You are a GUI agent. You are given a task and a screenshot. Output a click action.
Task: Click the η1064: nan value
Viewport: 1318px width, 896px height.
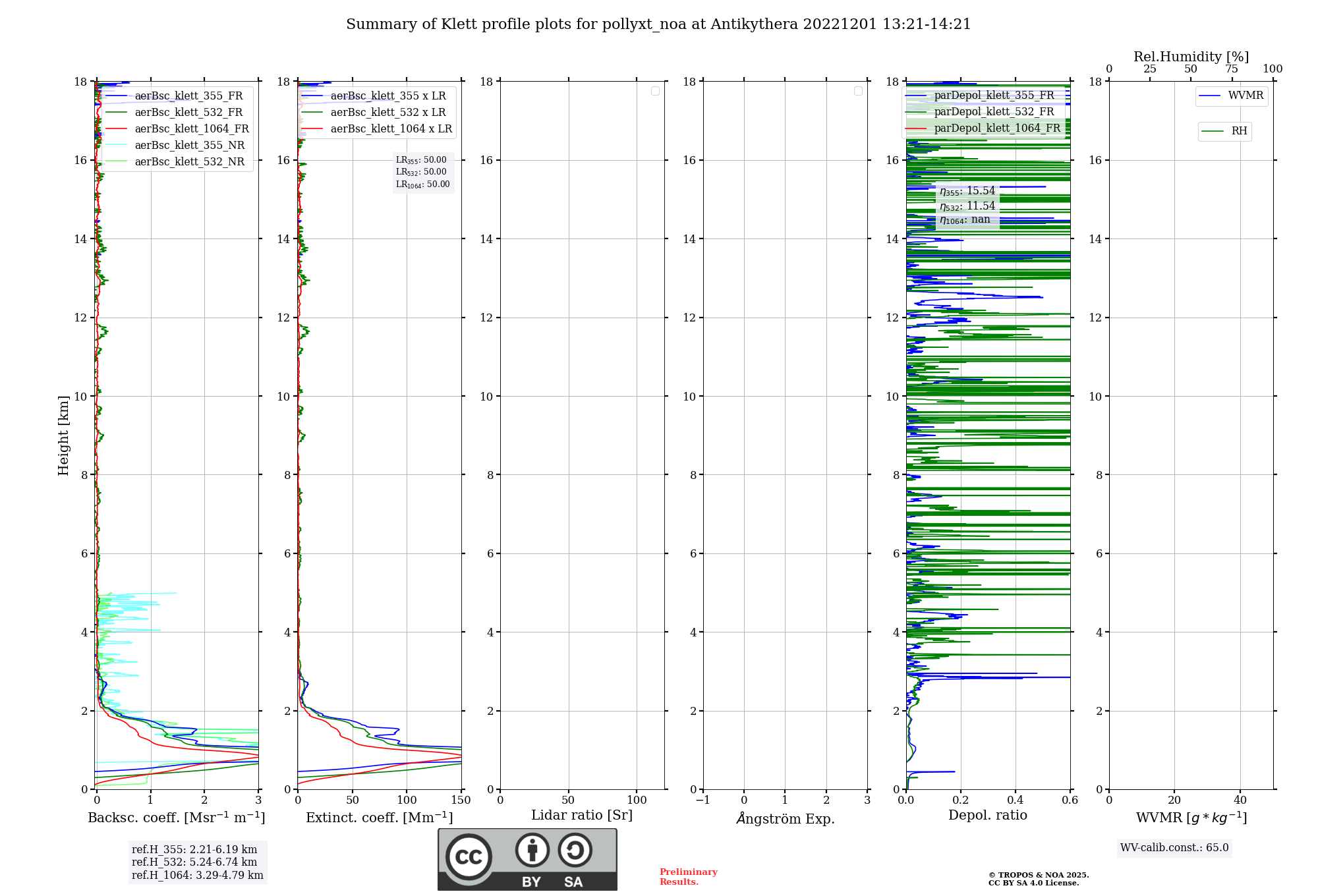965,220
